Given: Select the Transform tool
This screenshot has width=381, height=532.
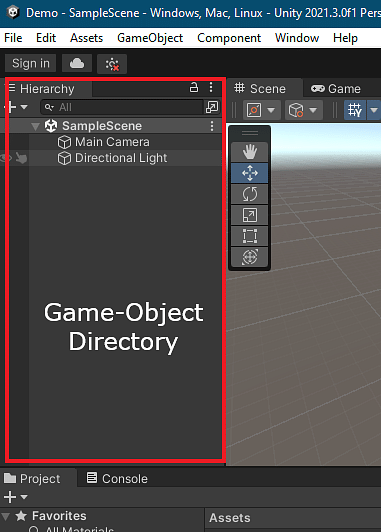Looking at the screenshot, I should 250,257.
